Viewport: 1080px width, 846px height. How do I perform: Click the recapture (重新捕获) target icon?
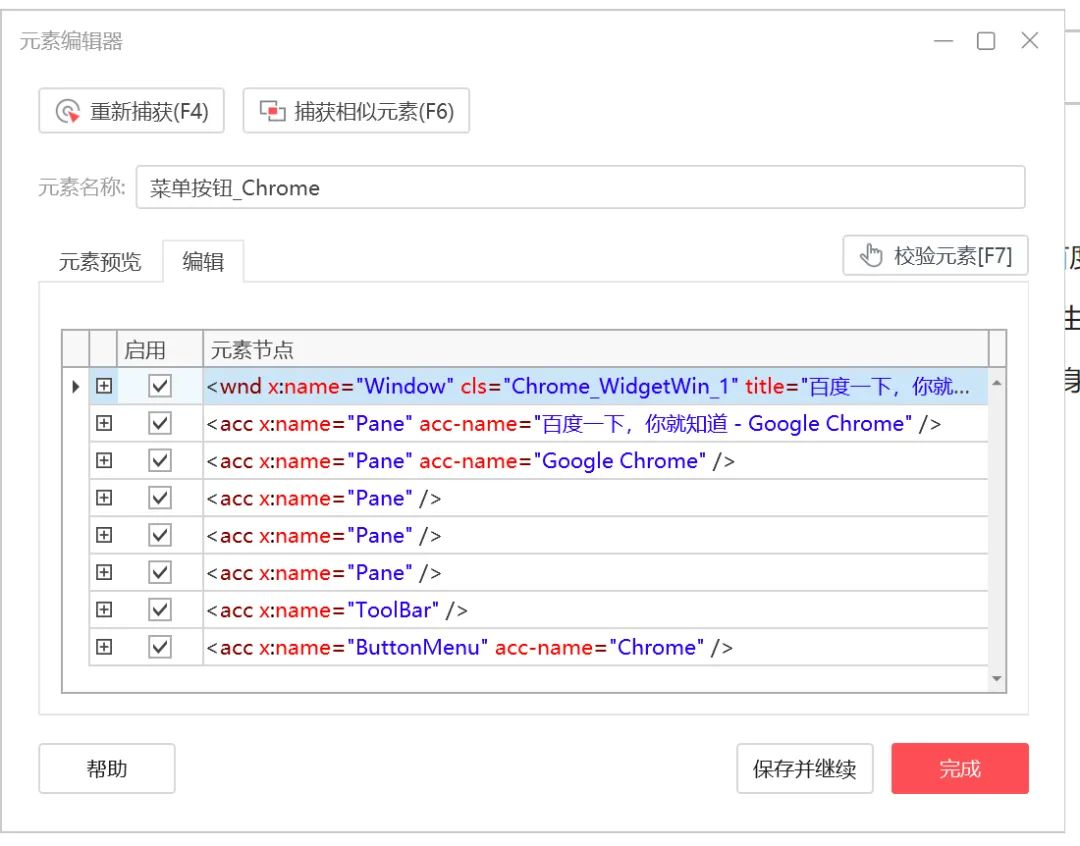68,111
